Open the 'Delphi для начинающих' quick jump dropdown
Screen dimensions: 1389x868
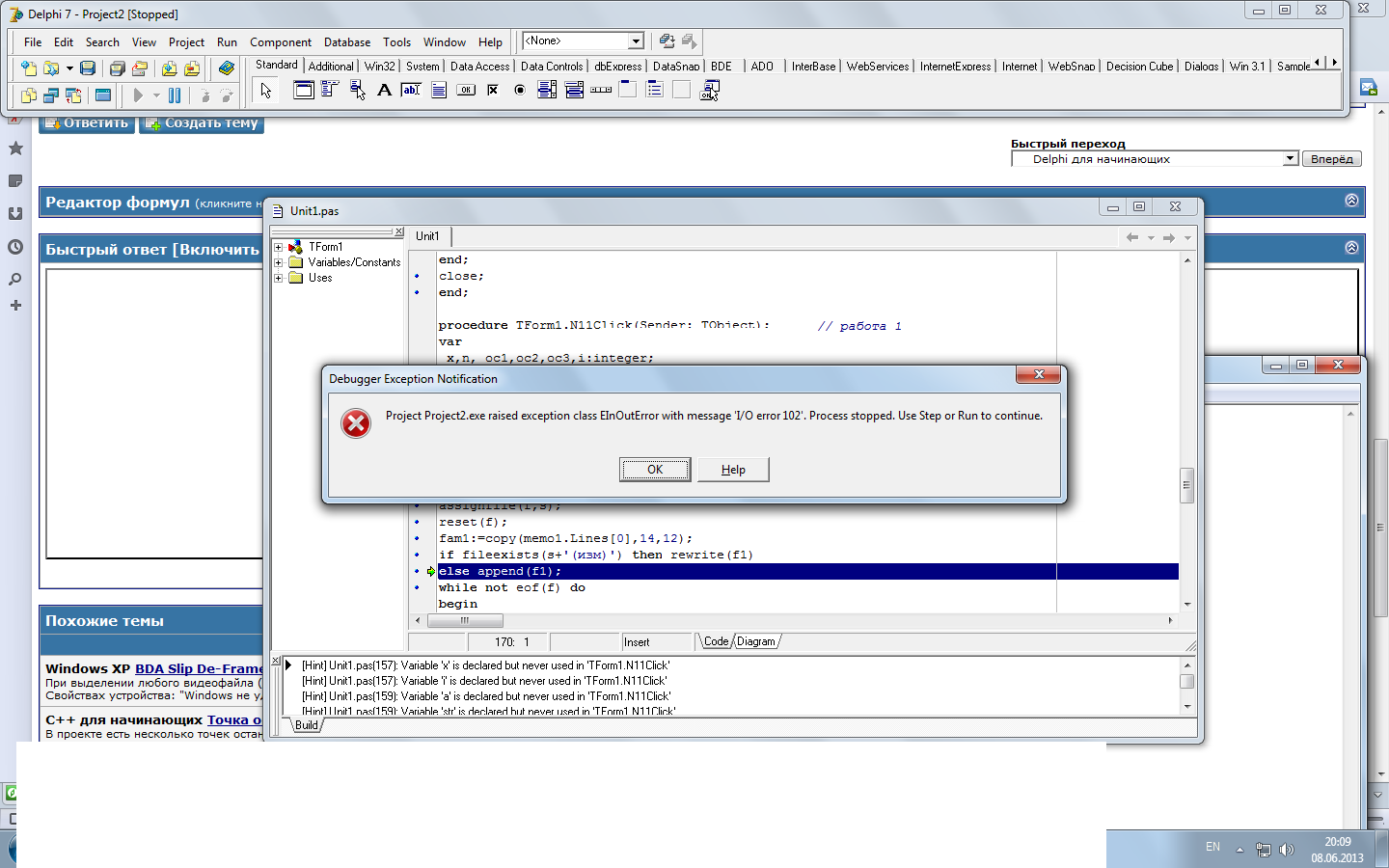pyautogui.click(x=1155, y=159)
